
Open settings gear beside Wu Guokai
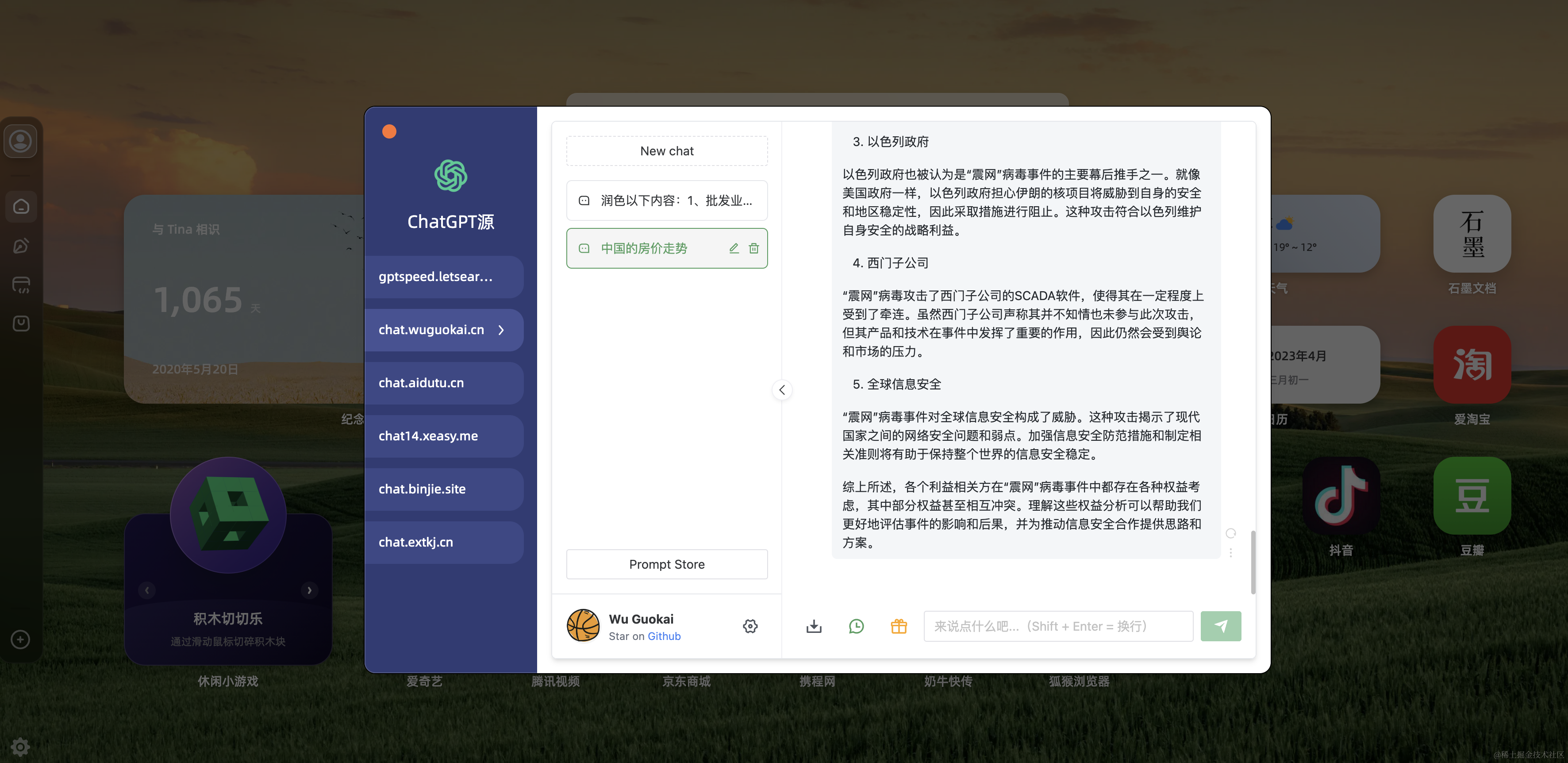(x=750, y=626)
